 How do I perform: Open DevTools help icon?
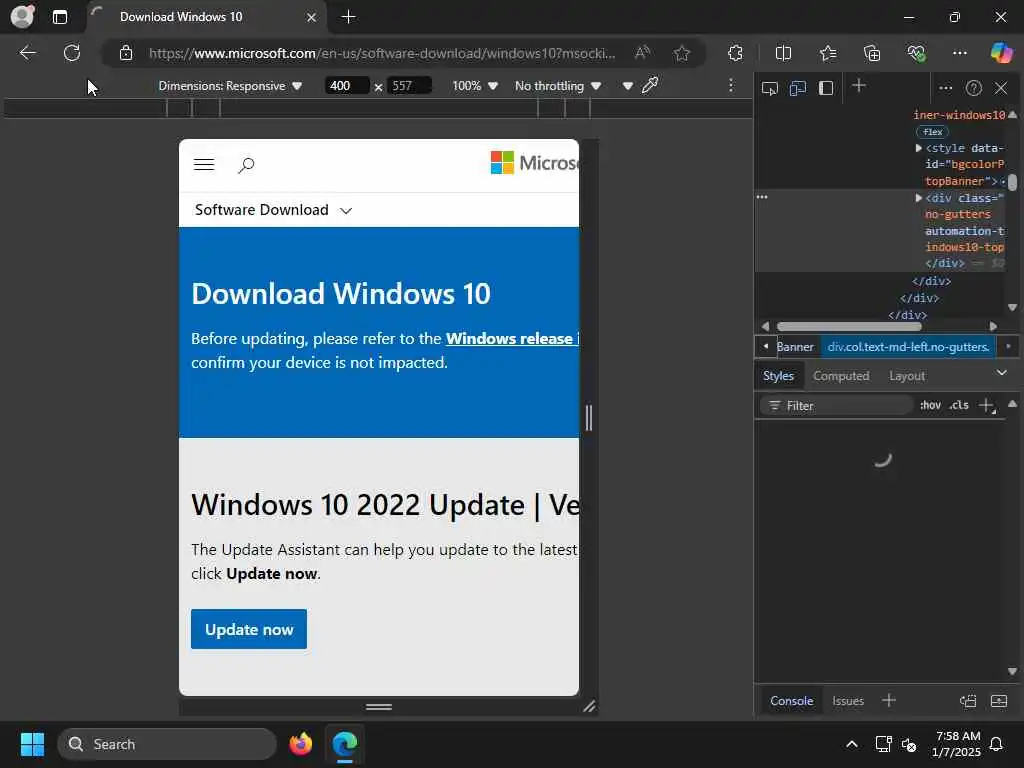click(x=974, y=88)
